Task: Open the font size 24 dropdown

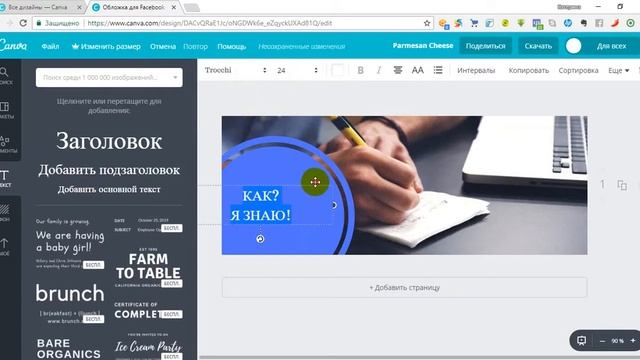Action: click(x=297, y=70)
